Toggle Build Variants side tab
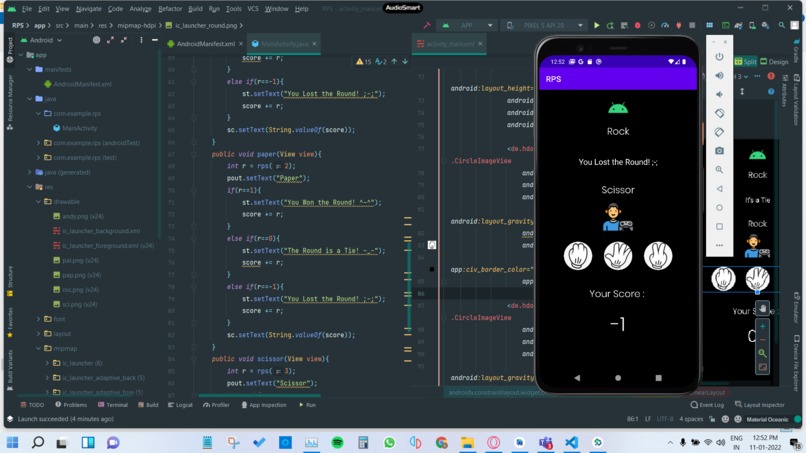The height and width of the screenshot is (453, 806). pyautogui.click(x=10, y=369)
